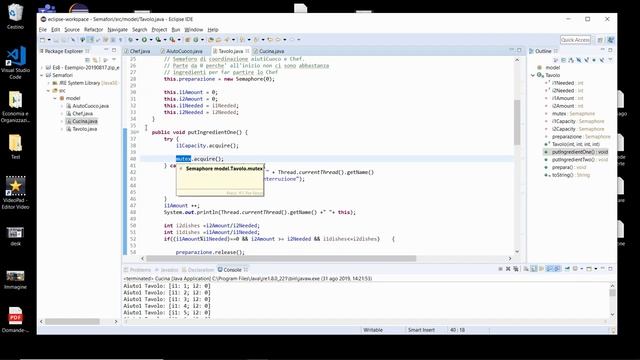
Task: Open the Javadoc tab
Action: click(x=167, y=270)
